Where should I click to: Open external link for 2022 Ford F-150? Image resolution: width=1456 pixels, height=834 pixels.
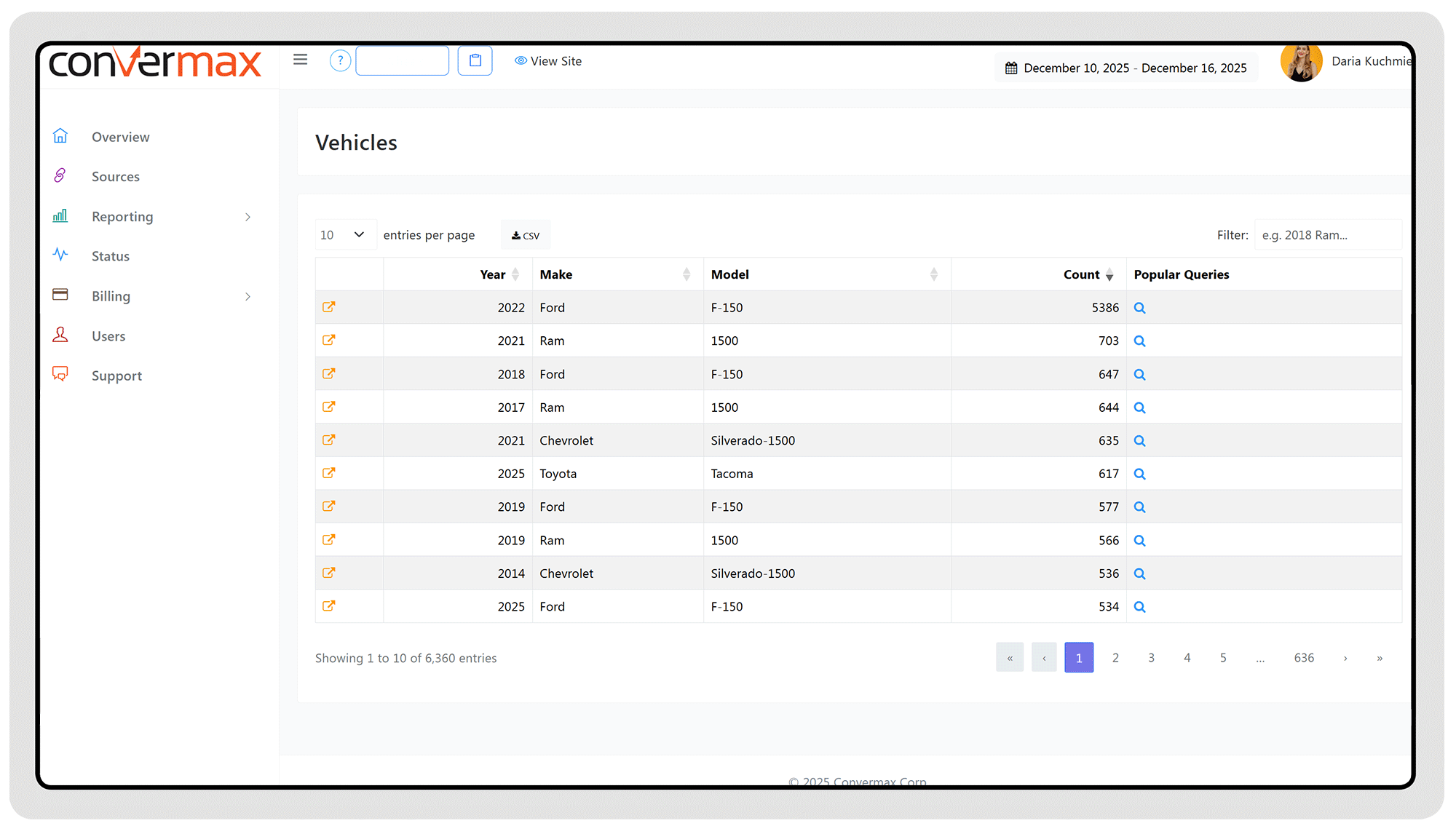tap(329, 307)
